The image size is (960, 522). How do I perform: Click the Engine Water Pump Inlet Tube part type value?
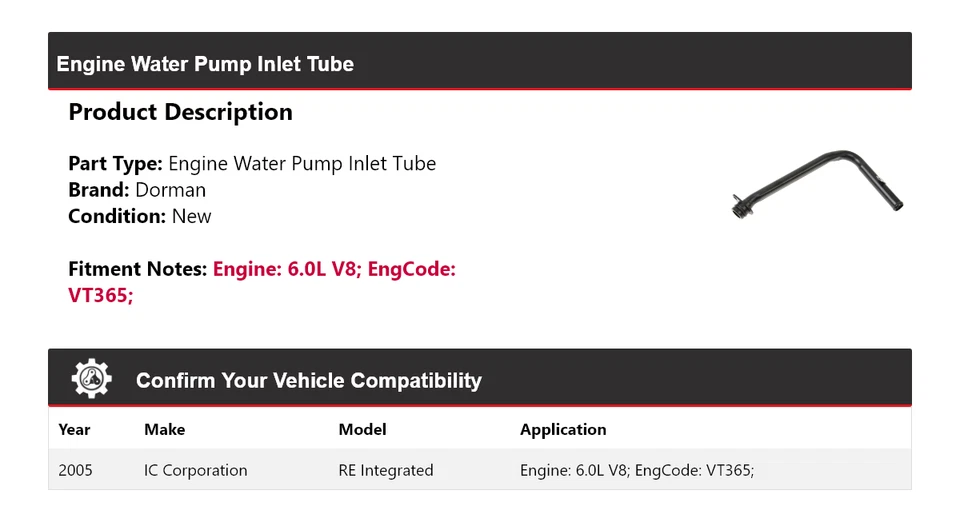[x=302, y=163]
